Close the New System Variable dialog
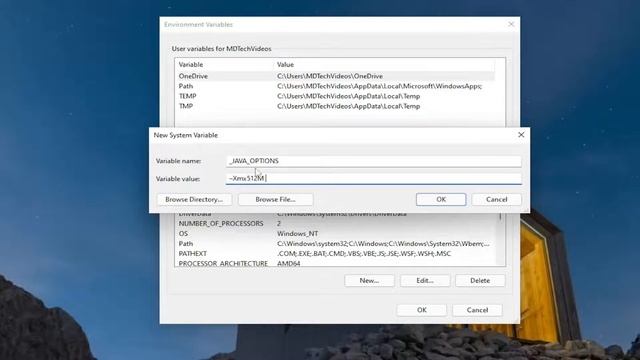 point(521,135)
